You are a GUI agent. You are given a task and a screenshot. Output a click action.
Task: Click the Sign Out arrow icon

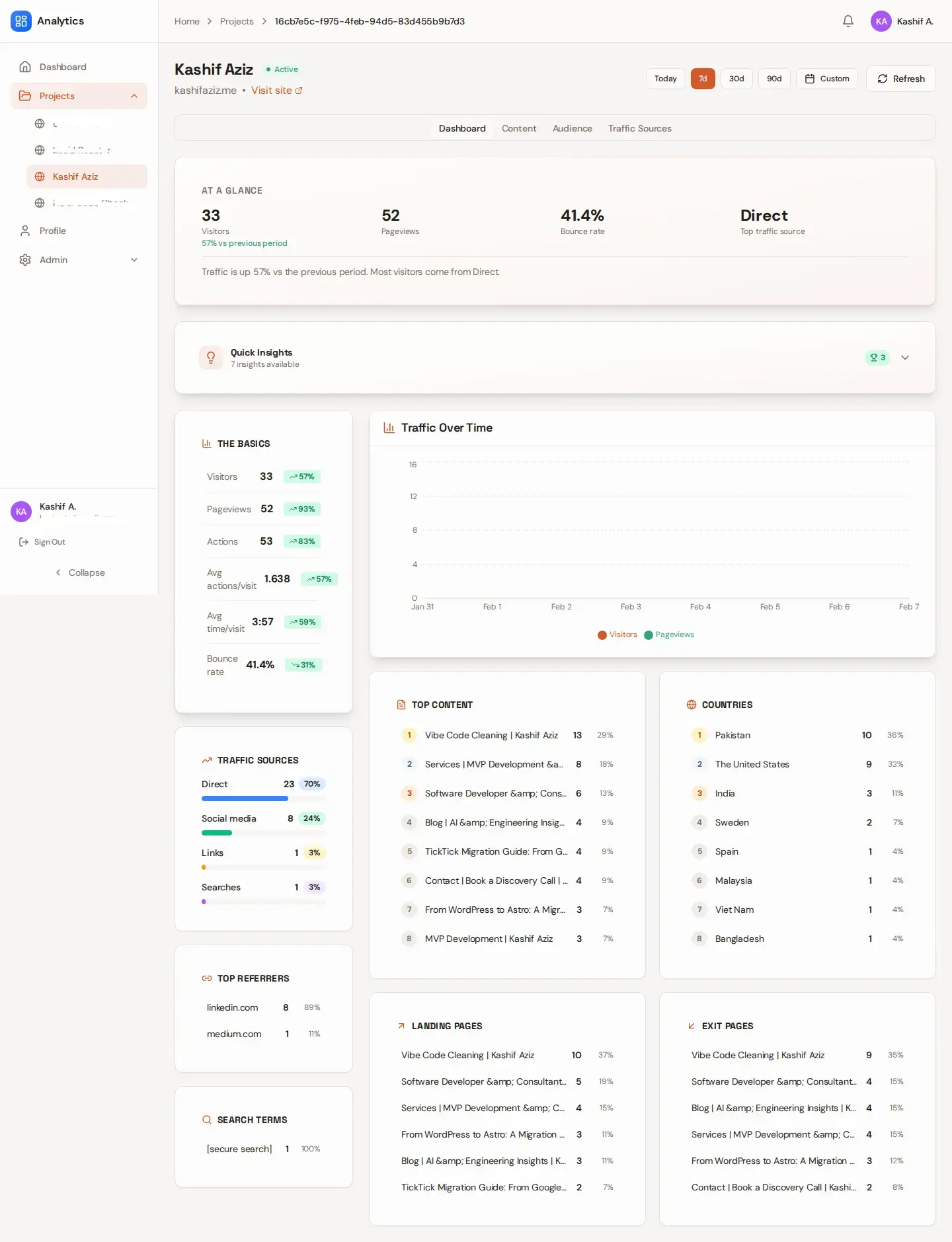[x=24, y=542]
